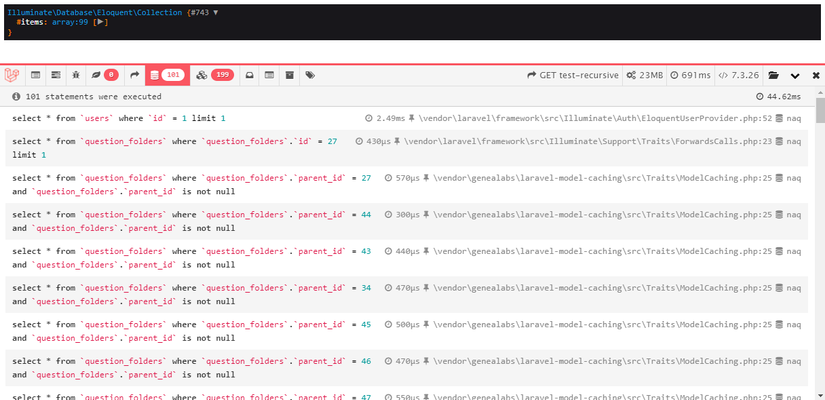Open the folder icon to load previous requests
The image size is (825, 400).
coord(773,75)
